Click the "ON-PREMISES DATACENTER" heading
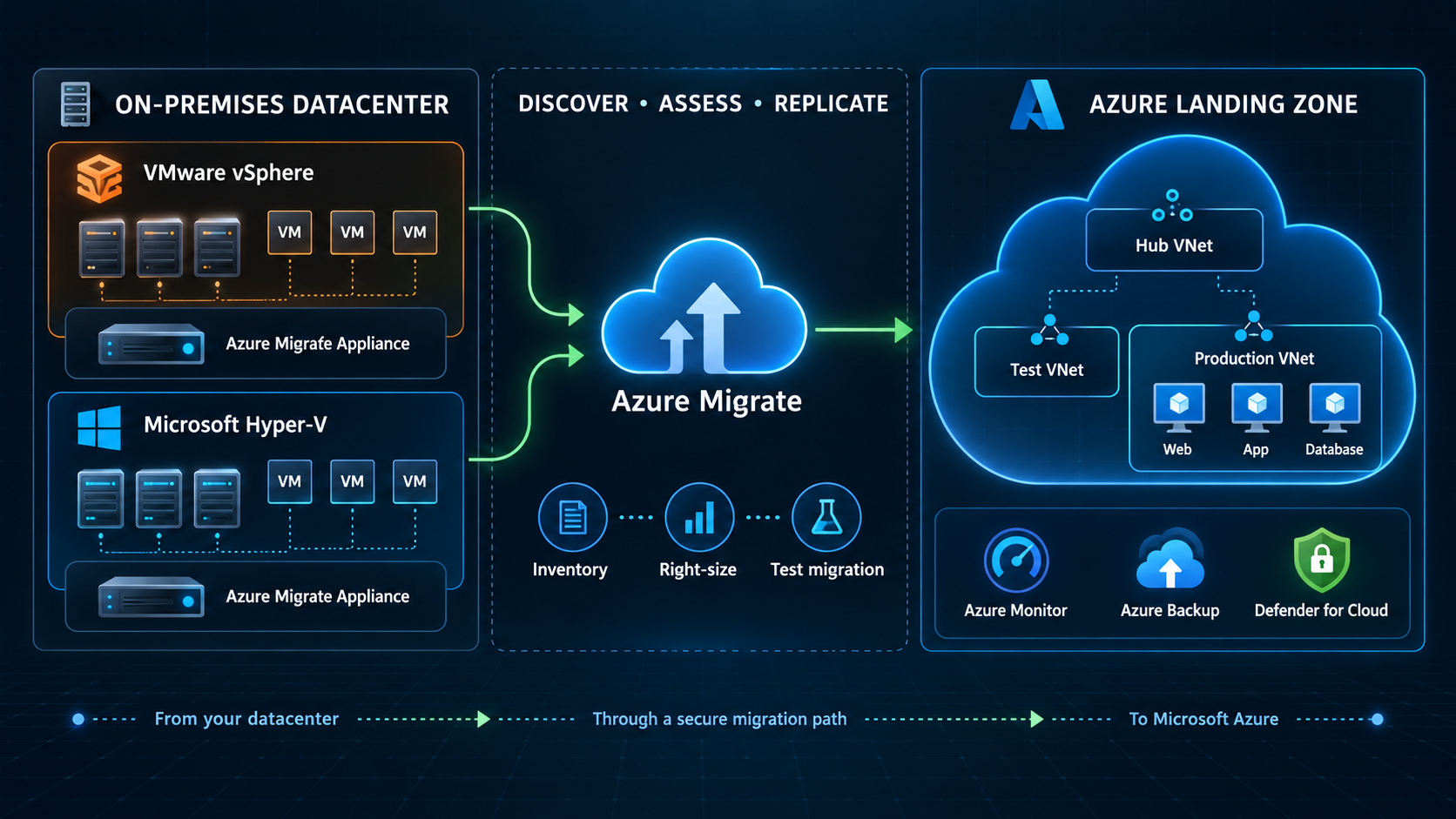The image size is (1456, 819). pos(282,105)
